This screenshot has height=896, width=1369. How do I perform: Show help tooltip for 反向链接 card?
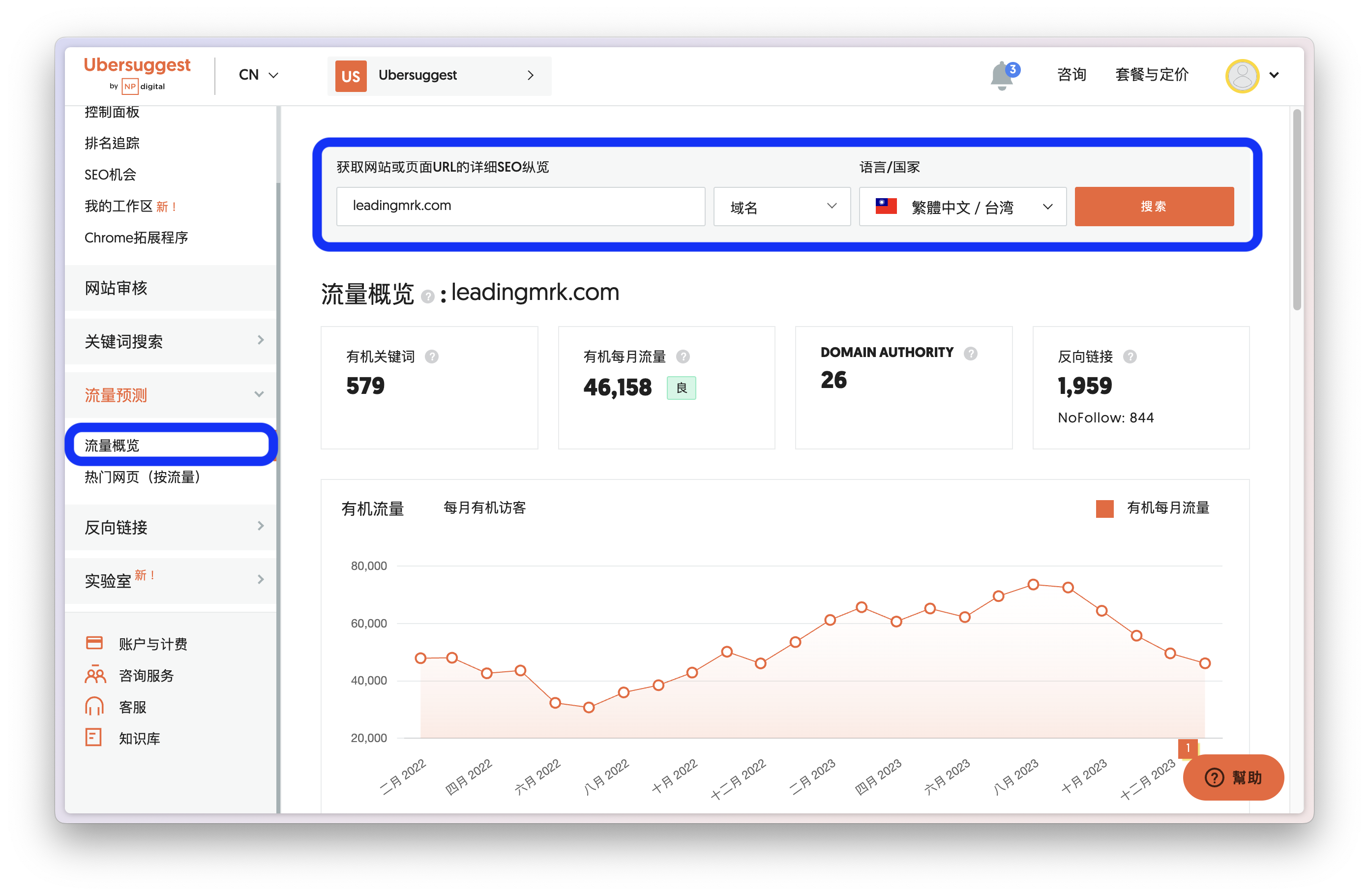click(1130, 357)
